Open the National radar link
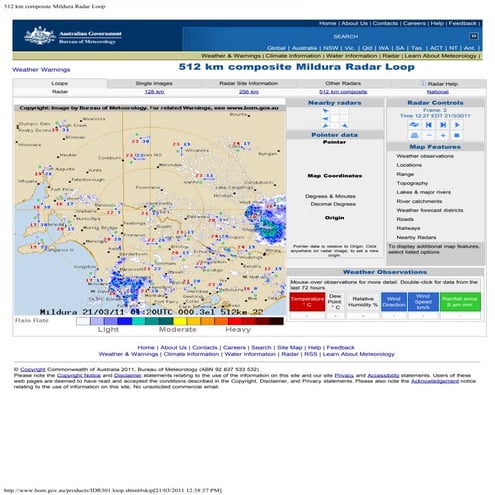 pyautogui.click(x=438, y=92)
